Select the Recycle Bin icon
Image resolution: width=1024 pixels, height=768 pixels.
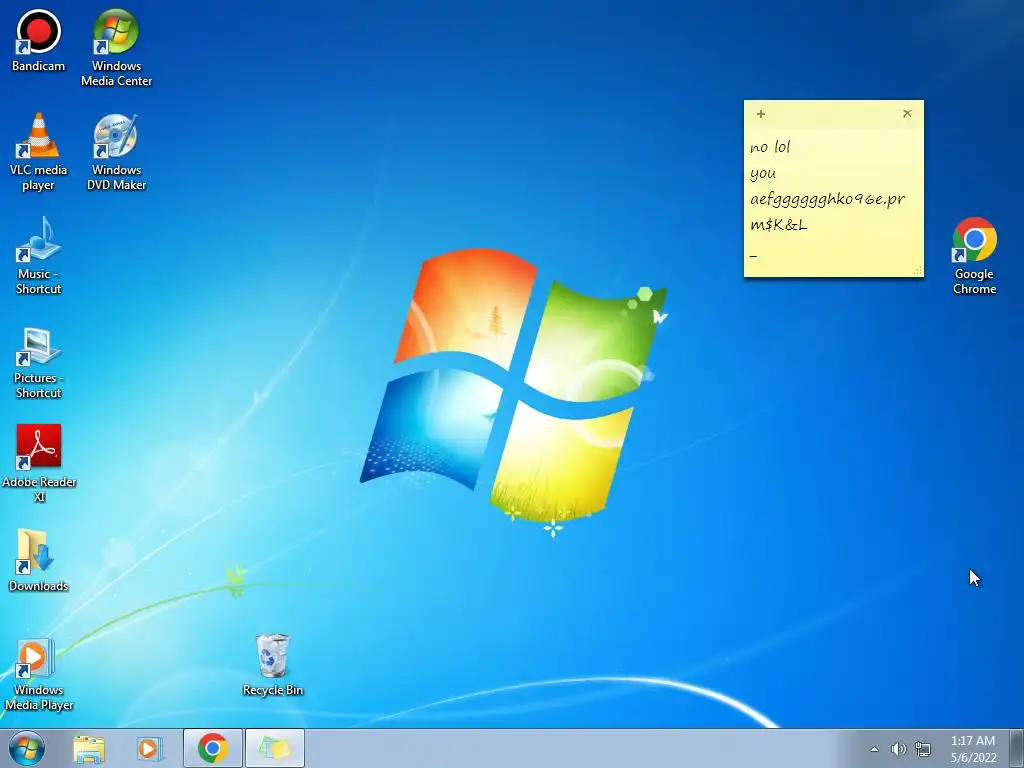272,665
